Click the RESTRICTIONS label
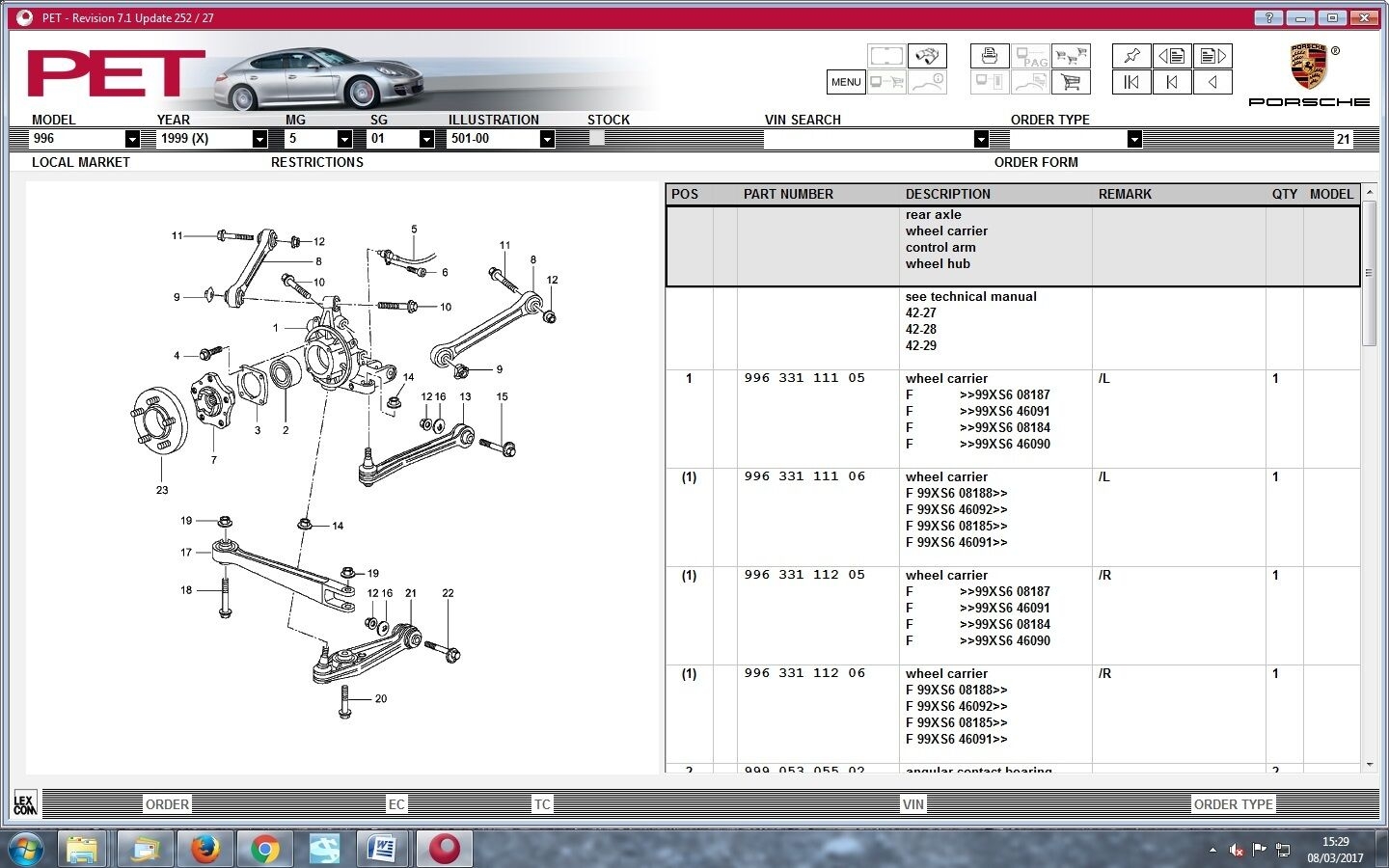 click(316, 162)
